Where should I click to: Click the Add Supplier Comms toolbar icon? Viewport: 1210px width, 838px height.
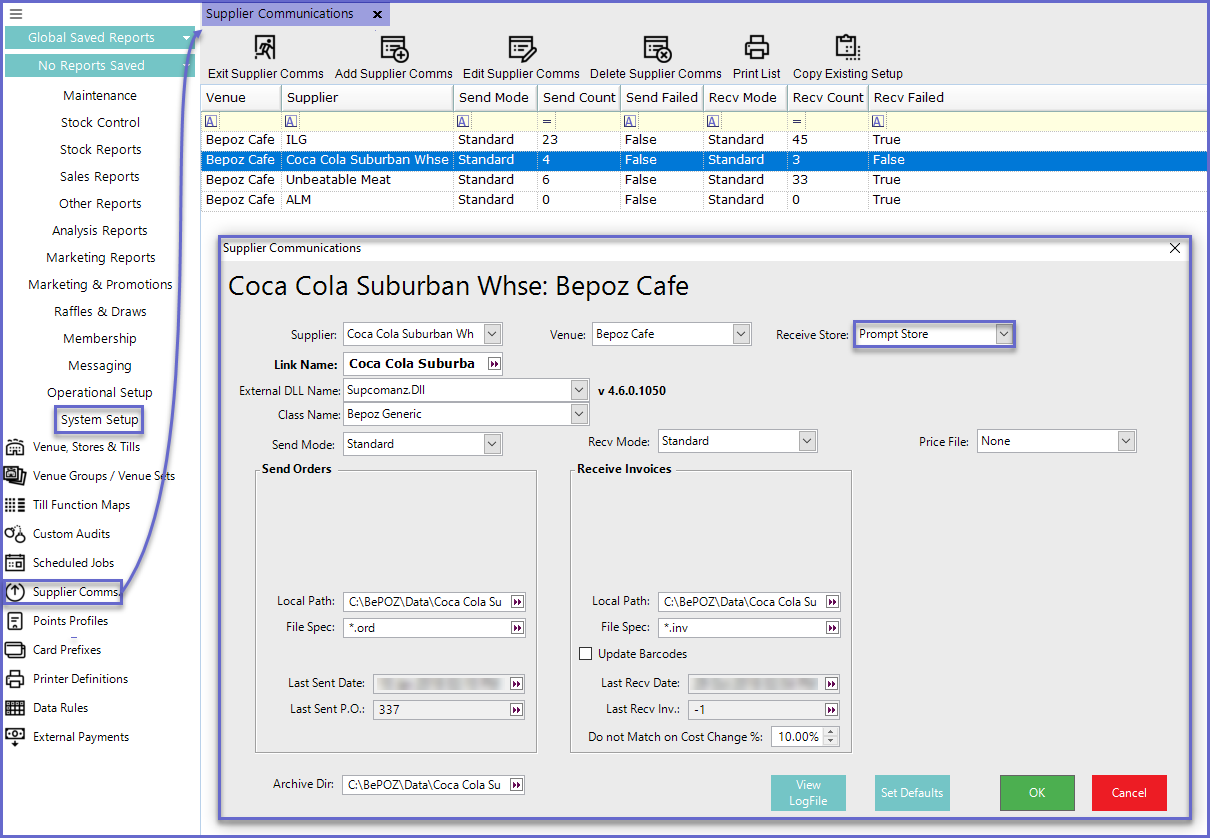pos(394,48)
